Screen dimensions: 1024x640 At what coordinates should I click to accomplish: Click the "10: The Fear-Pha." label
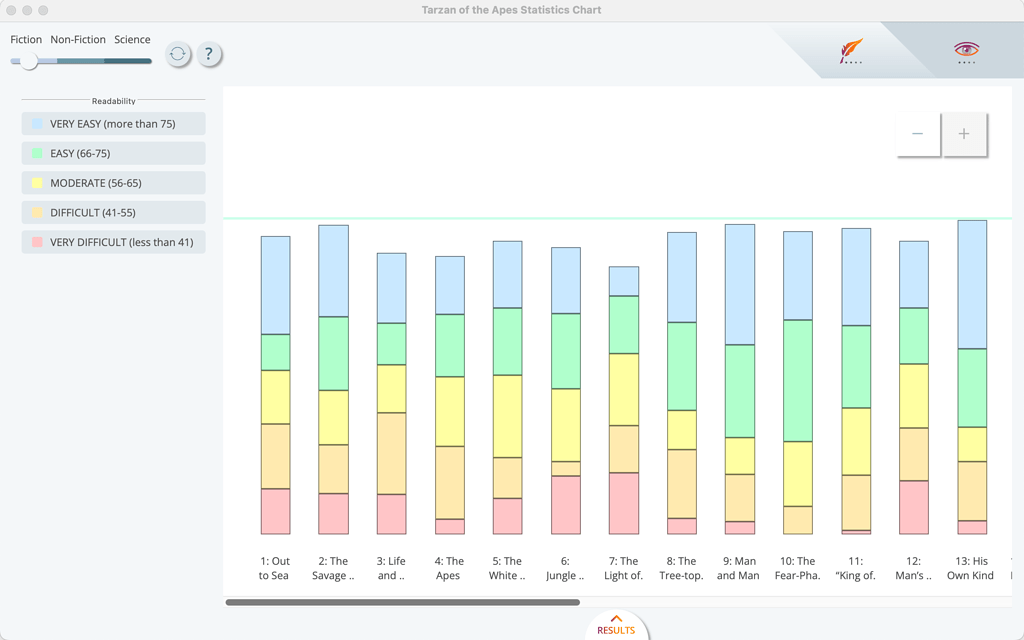pos(797,568)
